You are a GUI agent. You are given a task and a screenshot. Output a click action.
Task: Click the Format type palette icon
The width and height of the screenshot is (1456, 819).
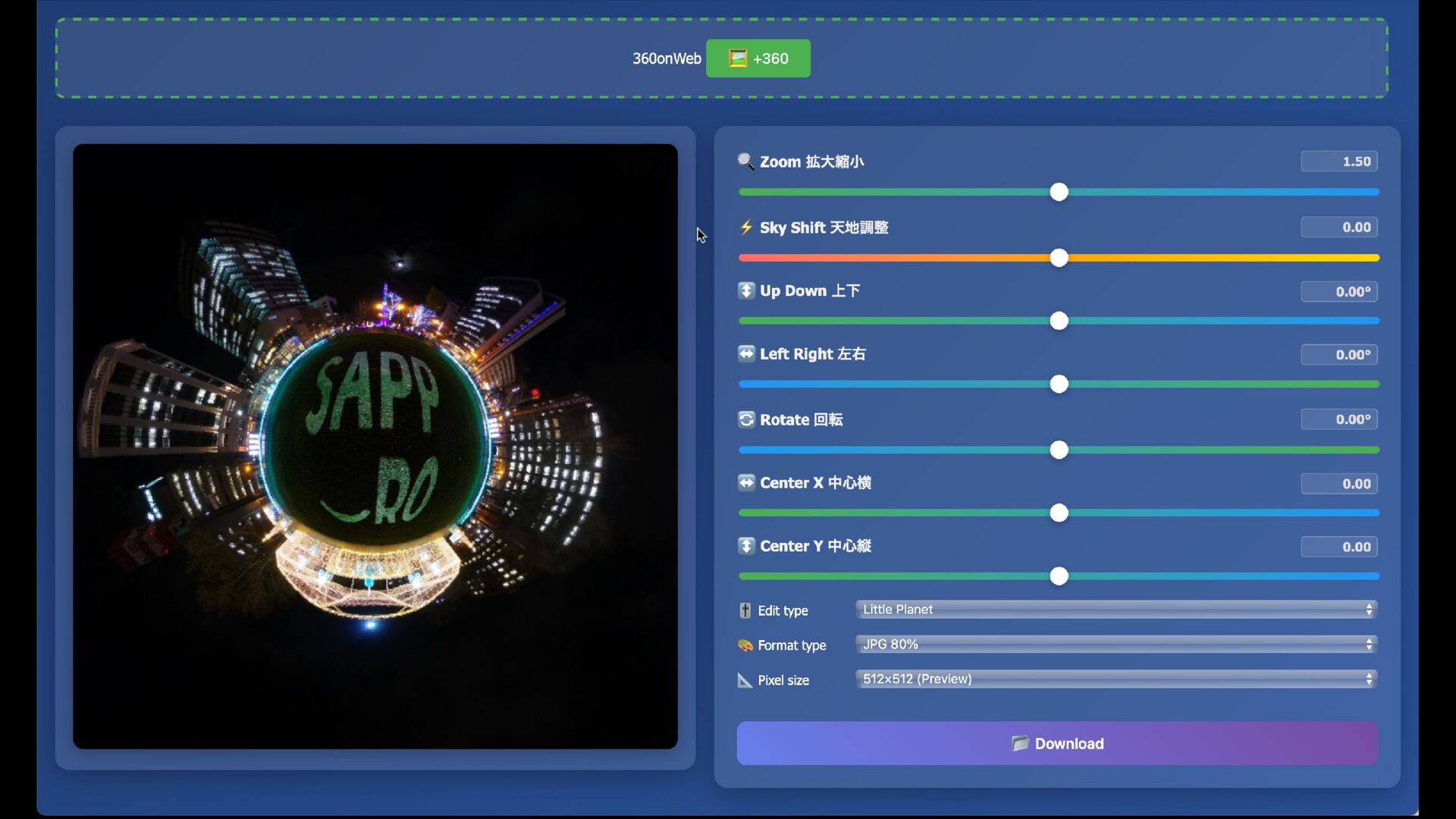tap(745, 645)
